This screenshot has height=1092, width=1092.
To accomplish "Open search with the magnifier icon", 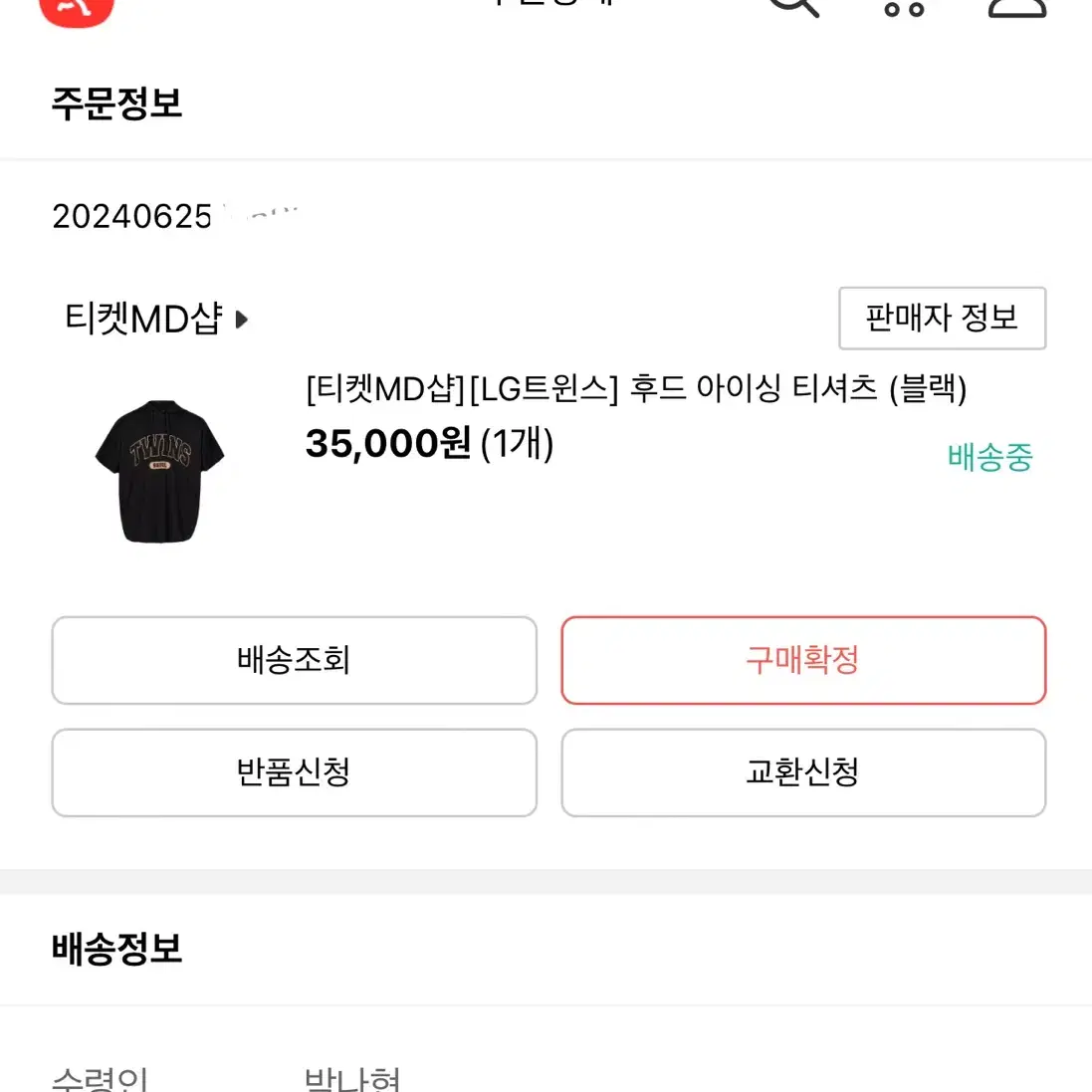I will coord(793,7).
